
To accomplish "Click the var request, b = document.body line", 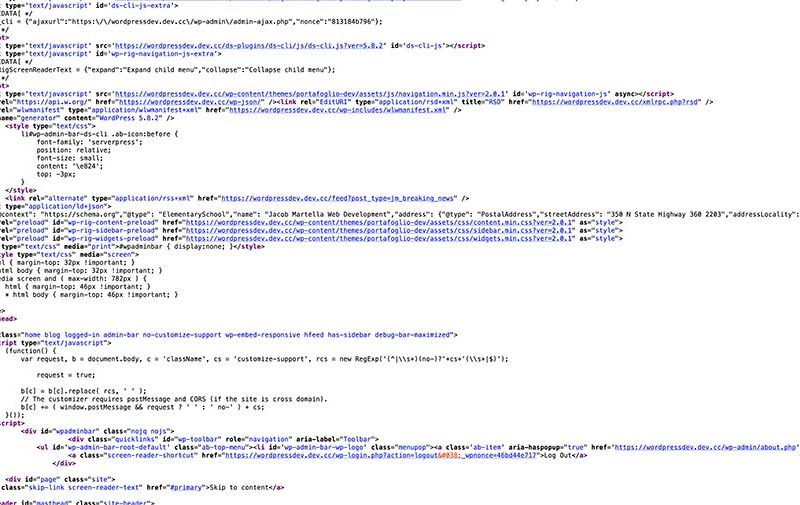I will point(265,359).
